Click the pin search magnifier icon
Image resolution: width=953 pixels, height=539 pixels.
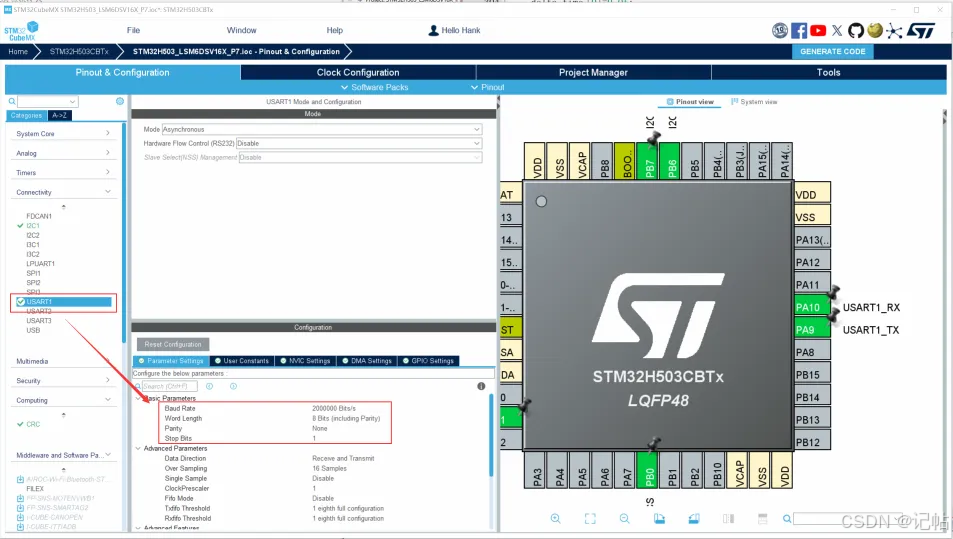point(787,518)
